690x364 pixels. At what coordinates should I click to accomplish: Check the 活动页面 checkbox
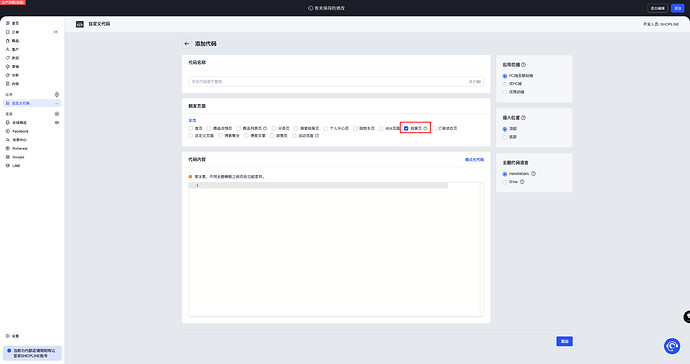[x=294, y=136]
